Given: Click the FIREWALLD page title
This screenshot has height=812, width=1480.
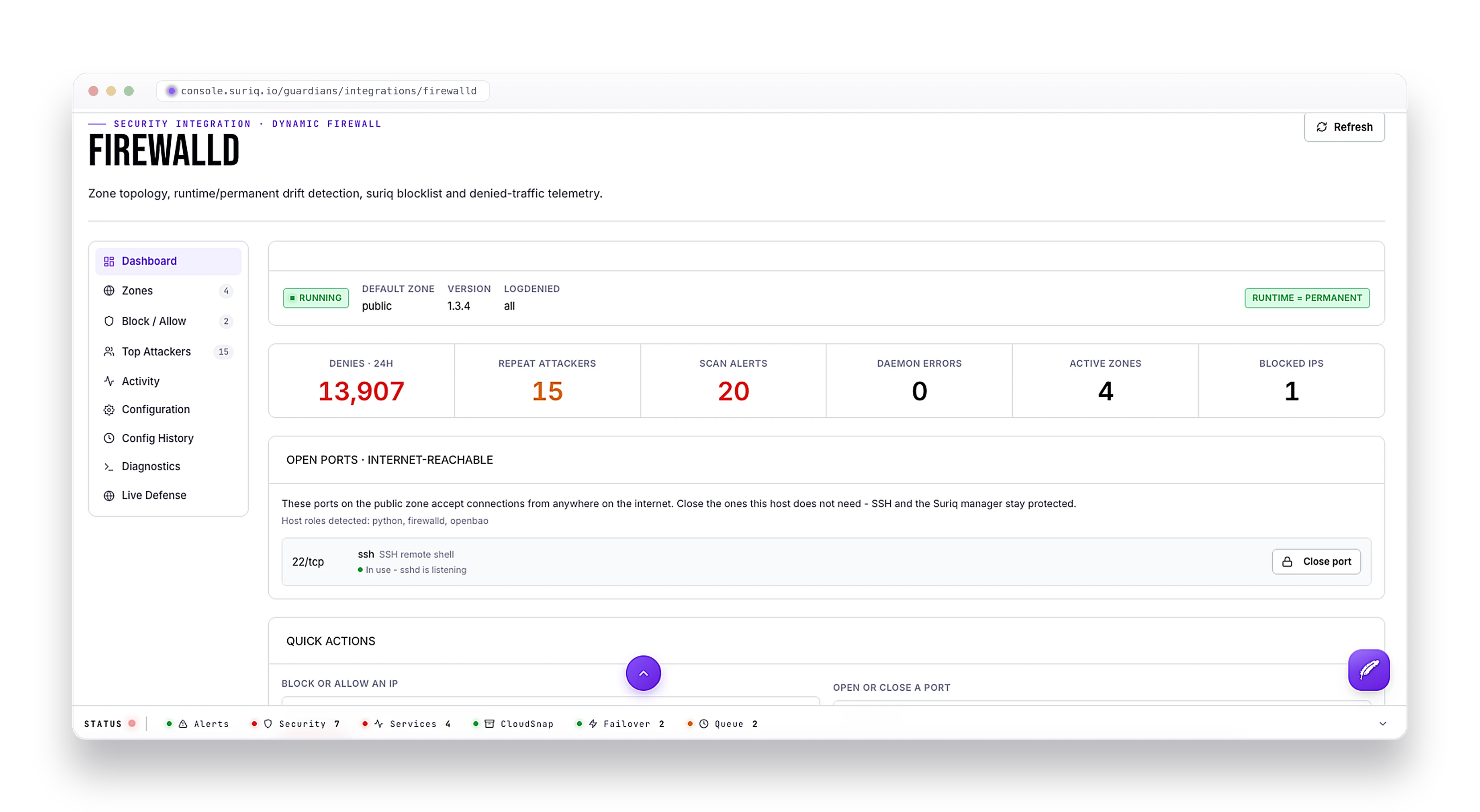Looking at the screenshot, I should click(x=164, y=151).
